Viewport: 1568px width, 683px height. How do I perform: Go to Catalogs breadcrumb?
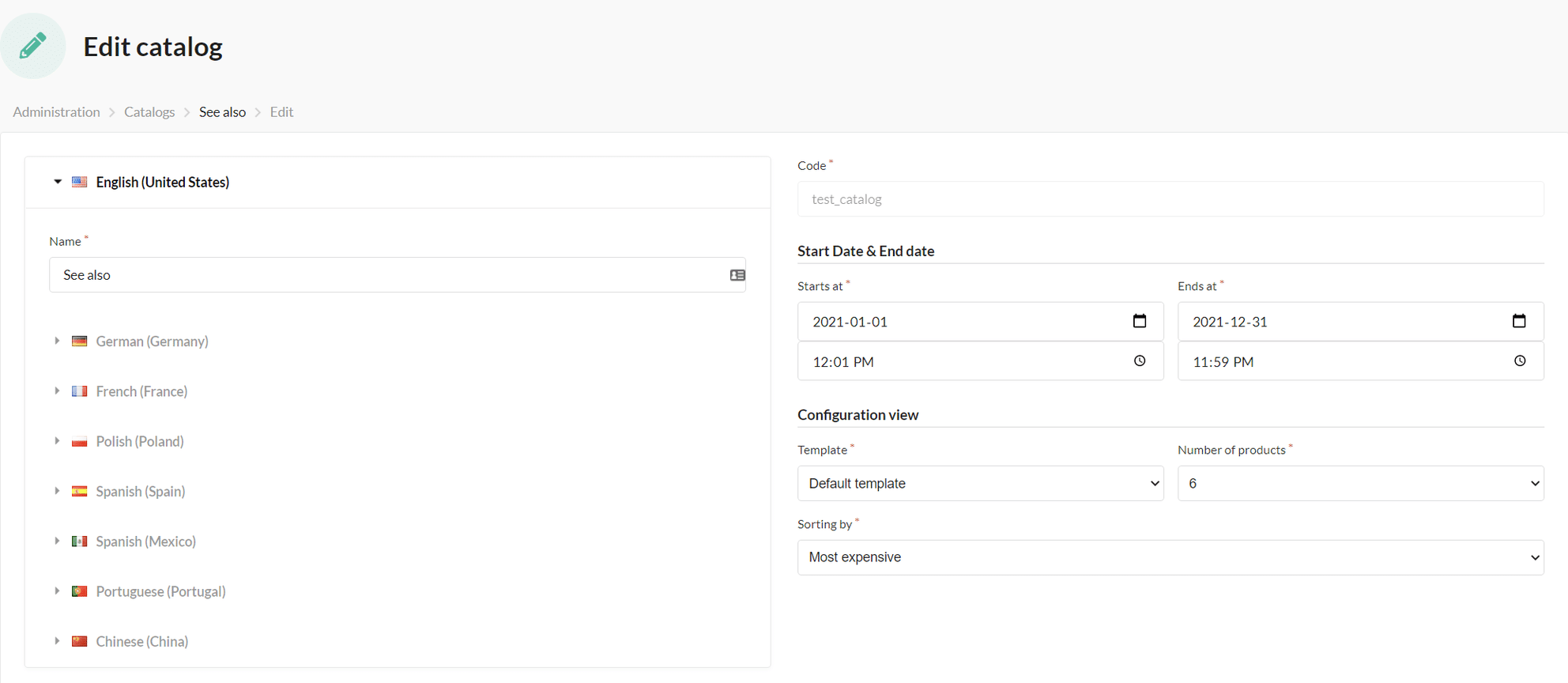tap(149, 112)
